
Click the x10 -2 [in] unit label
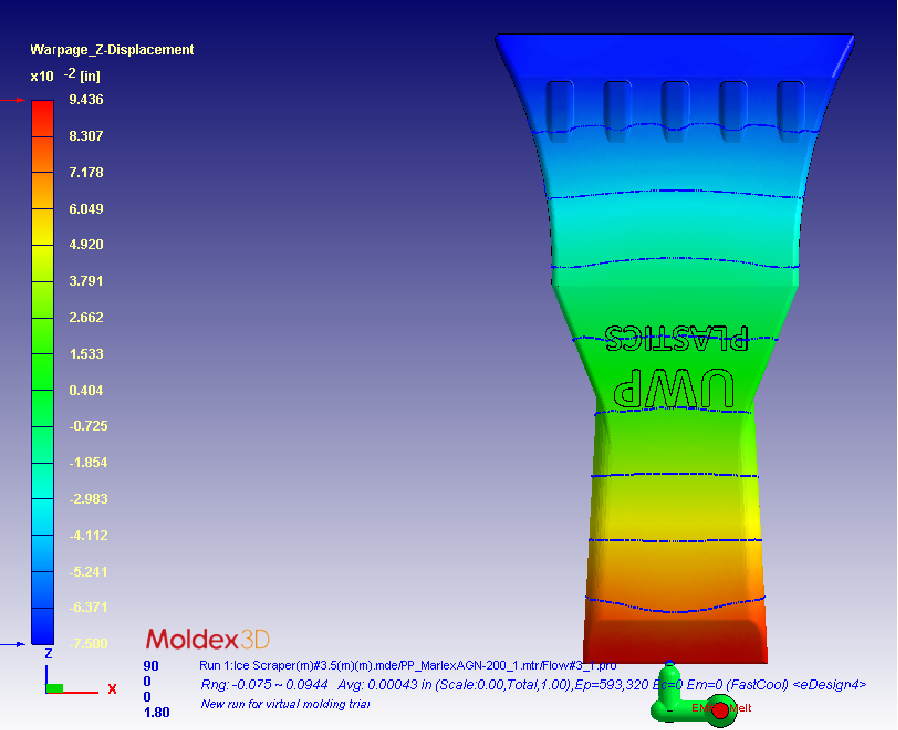click(66, 75)
